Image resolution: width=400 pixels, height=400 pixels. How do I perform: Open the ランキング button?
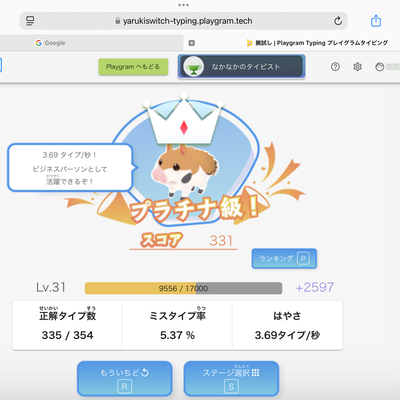point(284,258)
